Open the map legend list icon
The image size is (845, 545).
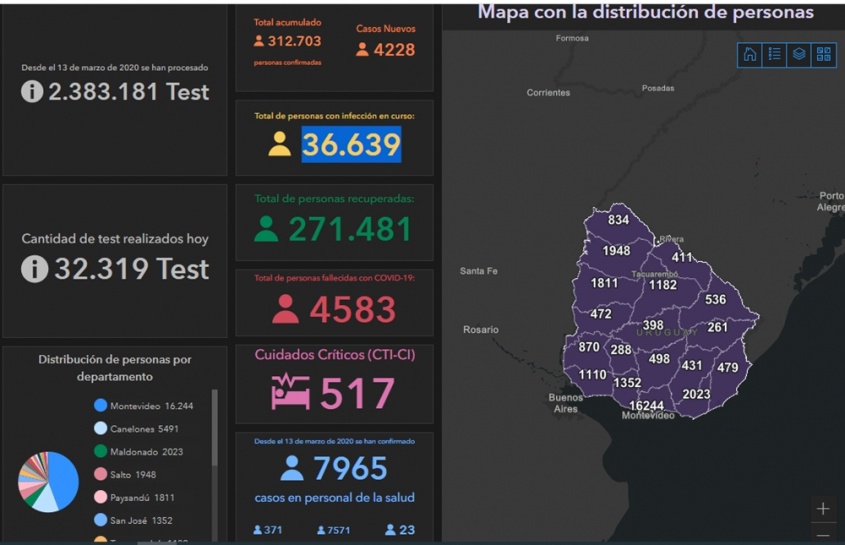(775, 55)
